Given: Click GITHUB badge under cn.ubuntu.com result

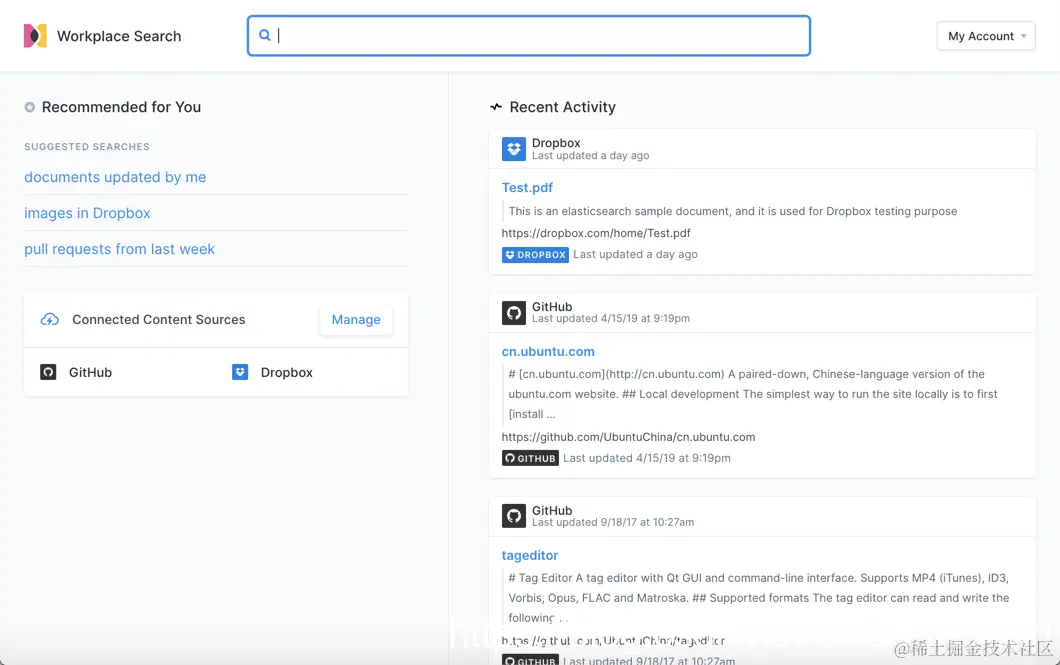Looking at the screenshot, I should click(530, 458).
